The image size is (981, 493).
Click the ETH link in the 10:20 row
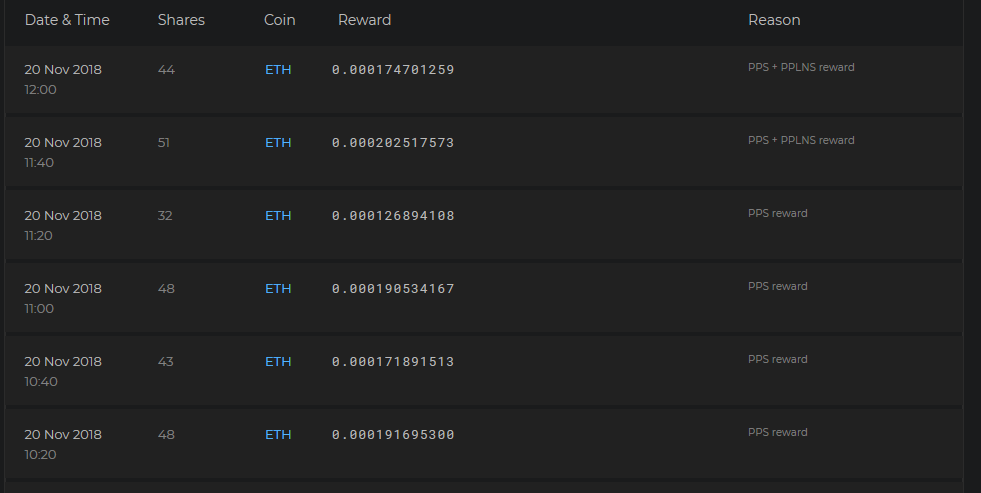[x=278, y=435]
